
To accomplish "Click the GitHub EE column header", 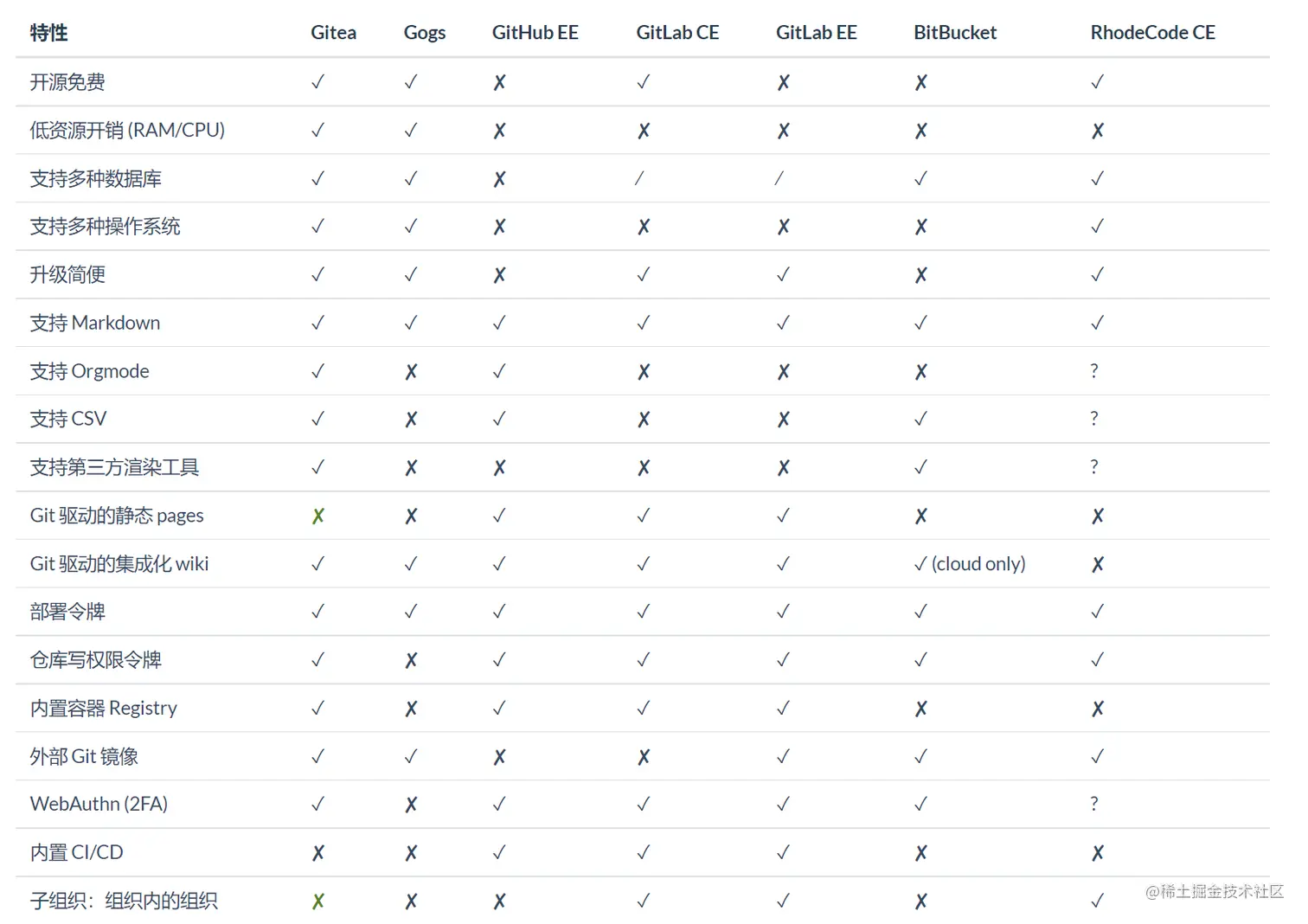I will [x=535, y=33].
